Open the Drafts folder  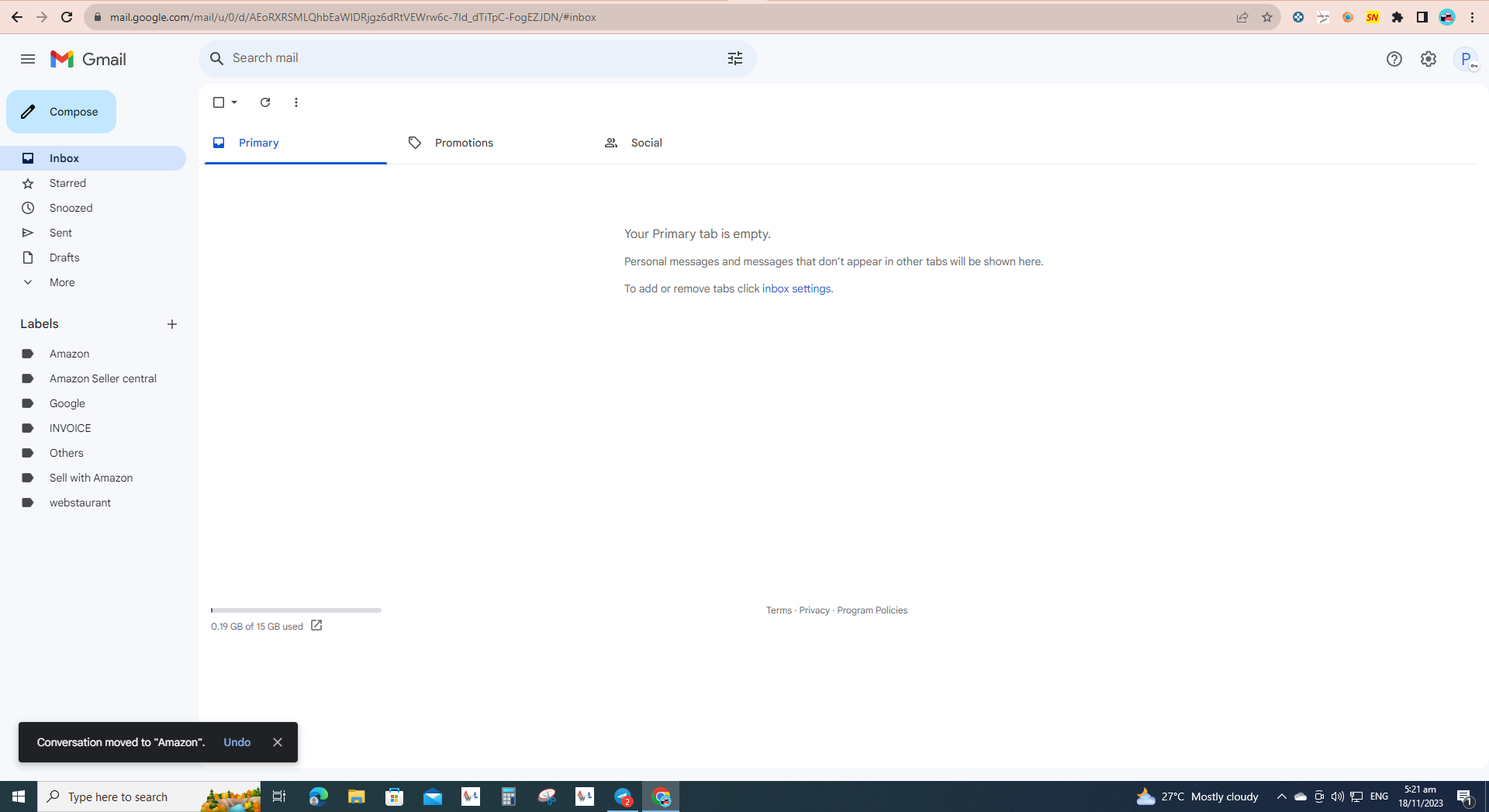coord(93,257)
